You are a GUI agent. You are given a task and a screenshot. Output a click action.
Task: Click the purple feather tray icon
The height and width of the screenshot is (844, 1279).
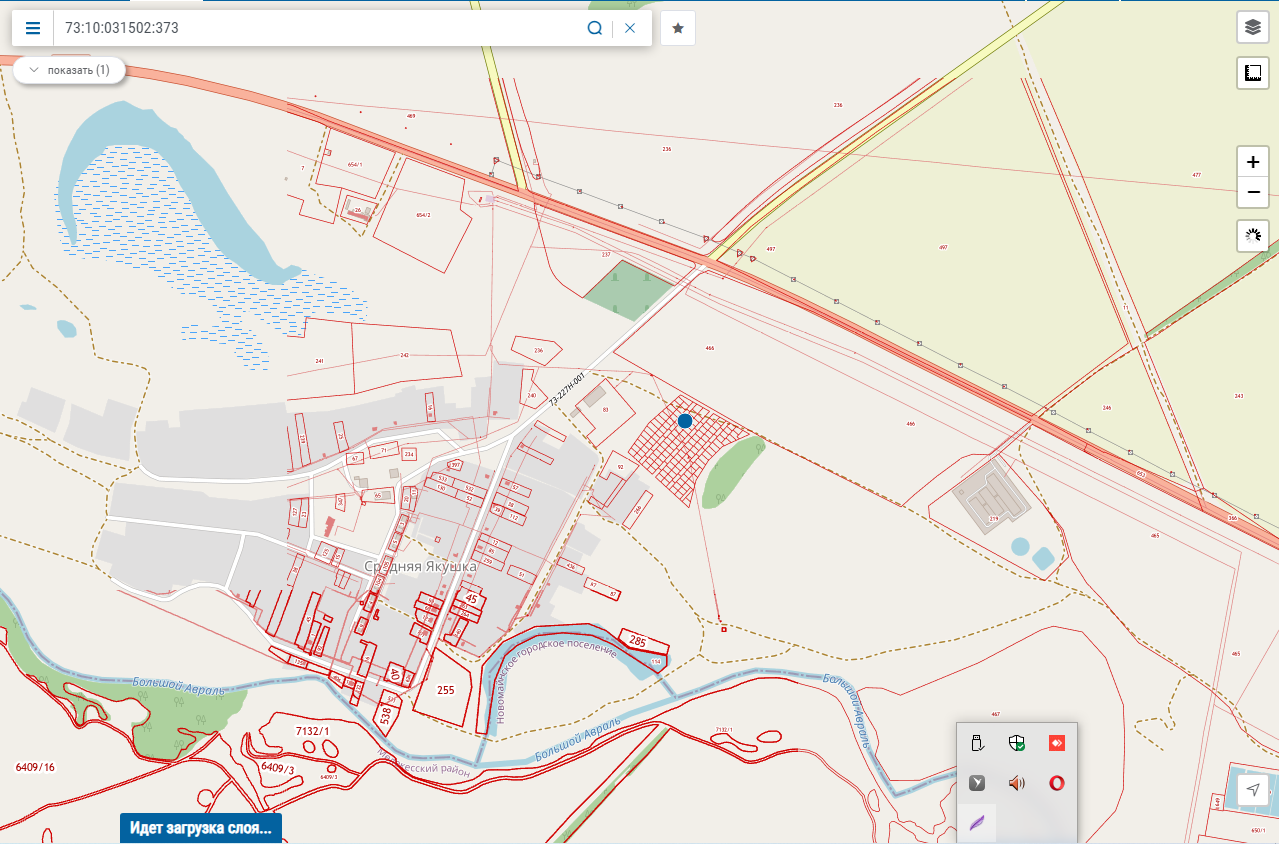[977, 824]
